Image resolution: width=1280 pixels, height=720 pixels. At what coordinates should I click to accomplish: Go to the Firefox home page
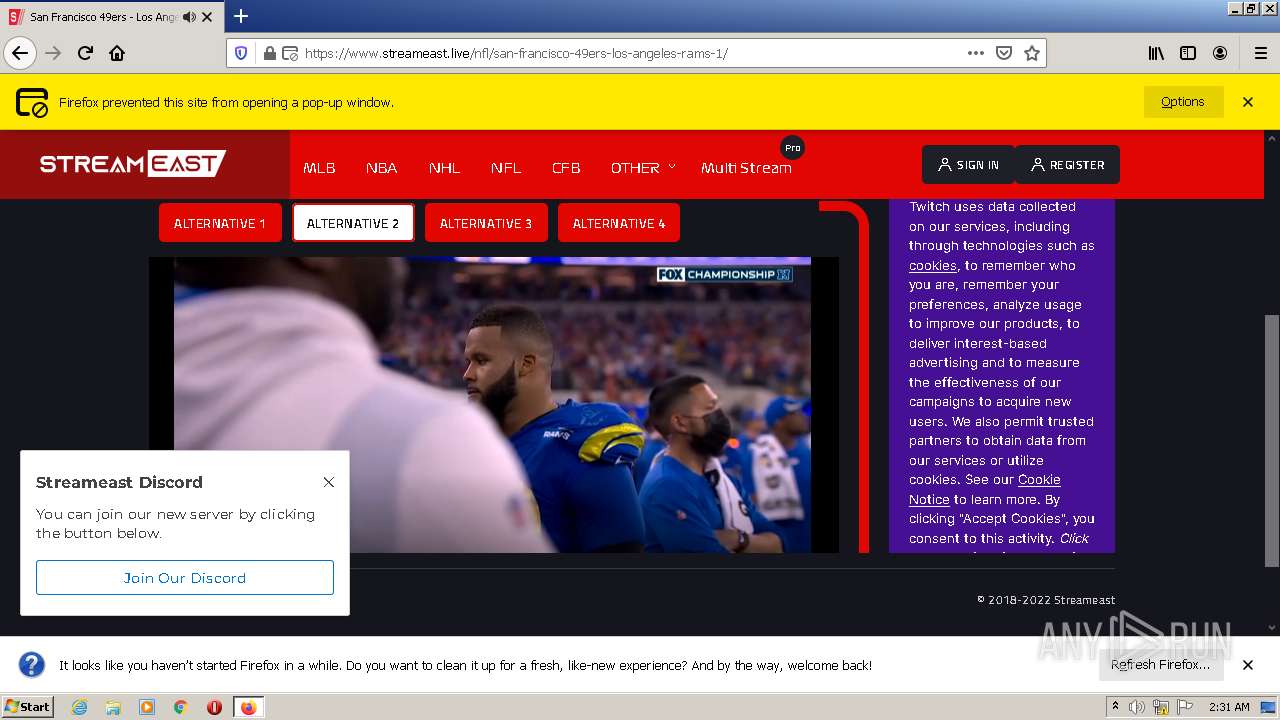(x=117, y=53)
